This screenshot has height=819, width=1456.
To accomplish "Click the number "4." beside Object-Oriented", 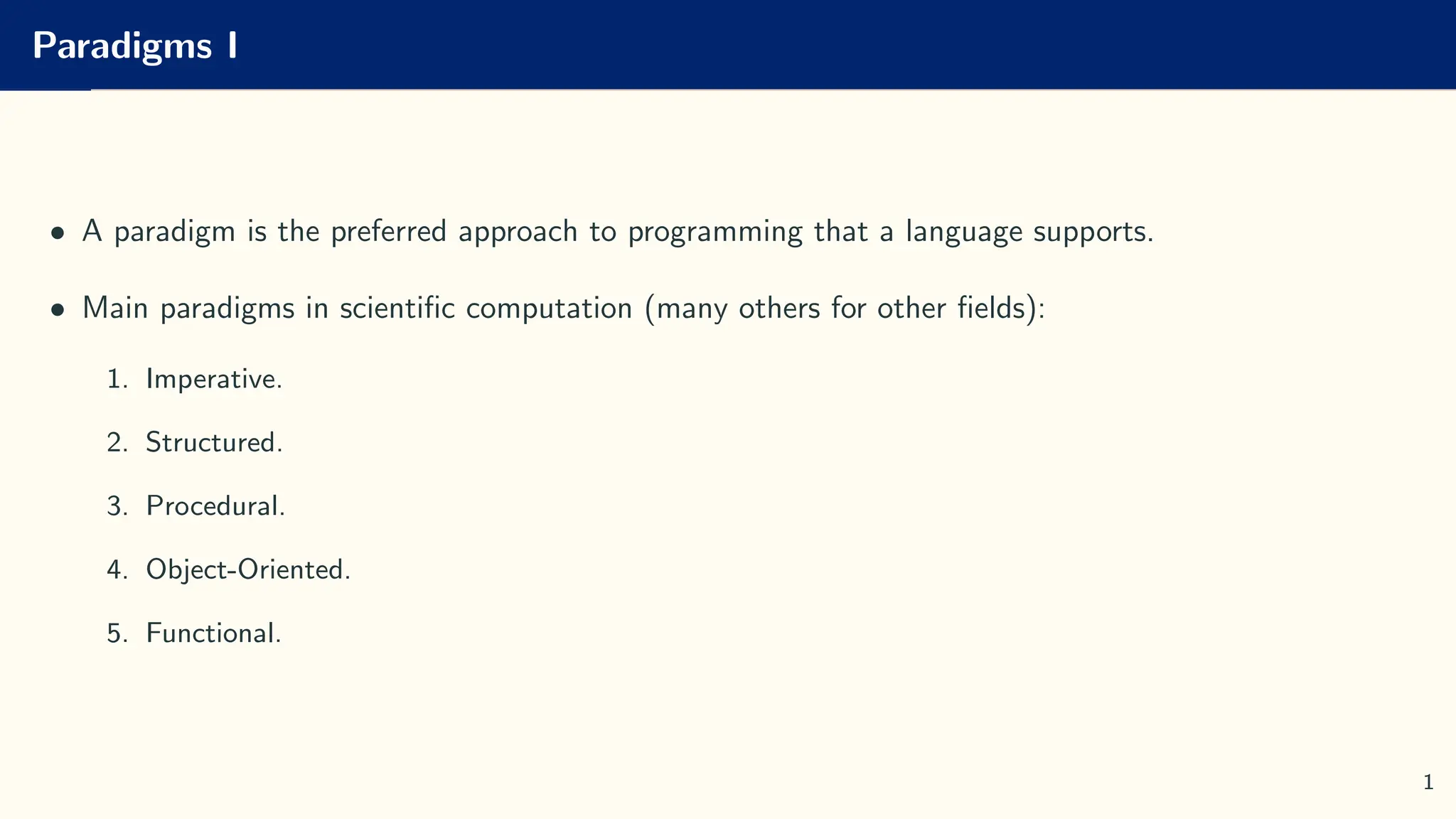I will [117, 569].
